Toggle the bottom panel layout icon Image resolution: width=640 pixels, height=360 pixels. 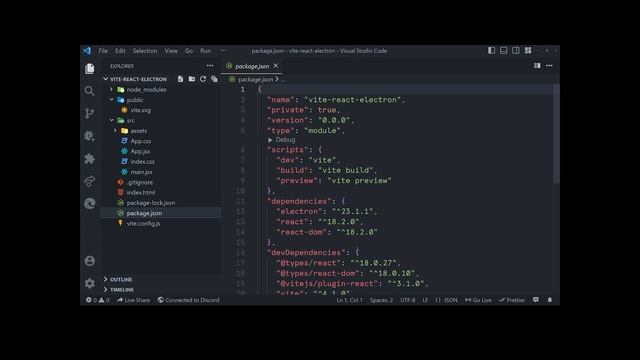(504, 51)
